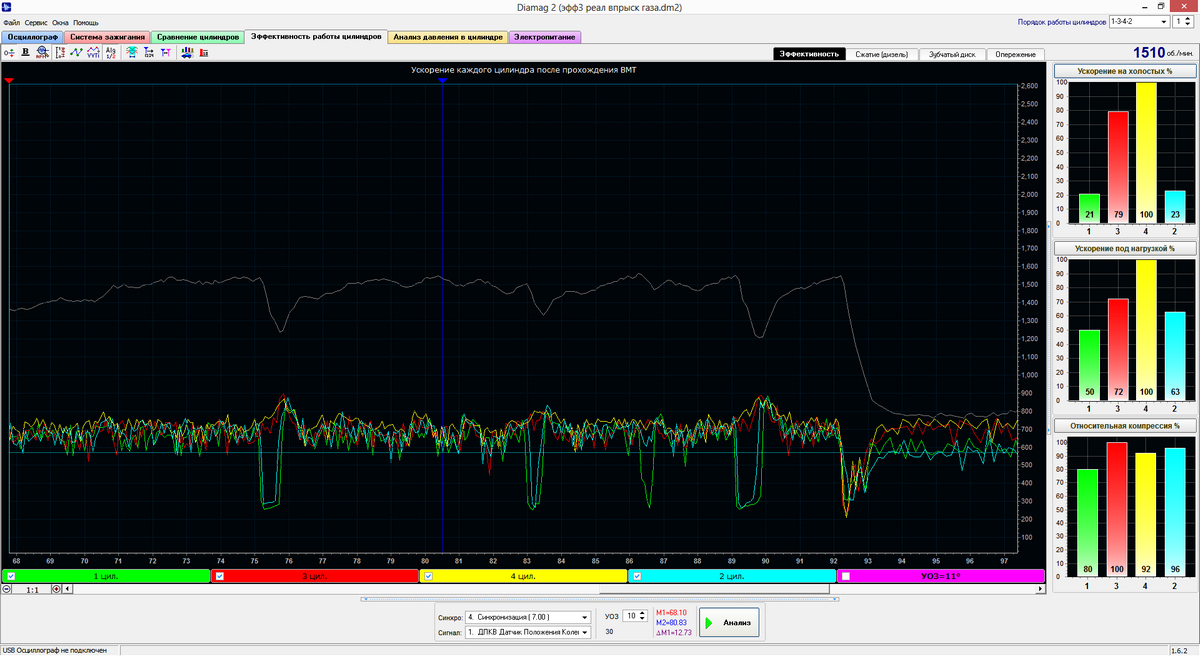
Task: Click the green play arrow on the Анализ button
Action: [709, 623]
